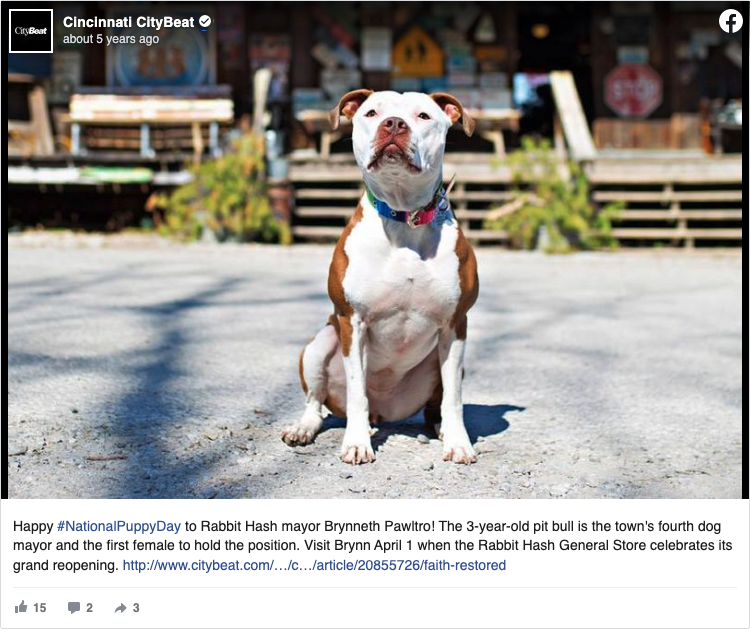Click the yellow pedestrian sign in photo
Viewport: 750px width, 630px height.
(418, 53)
